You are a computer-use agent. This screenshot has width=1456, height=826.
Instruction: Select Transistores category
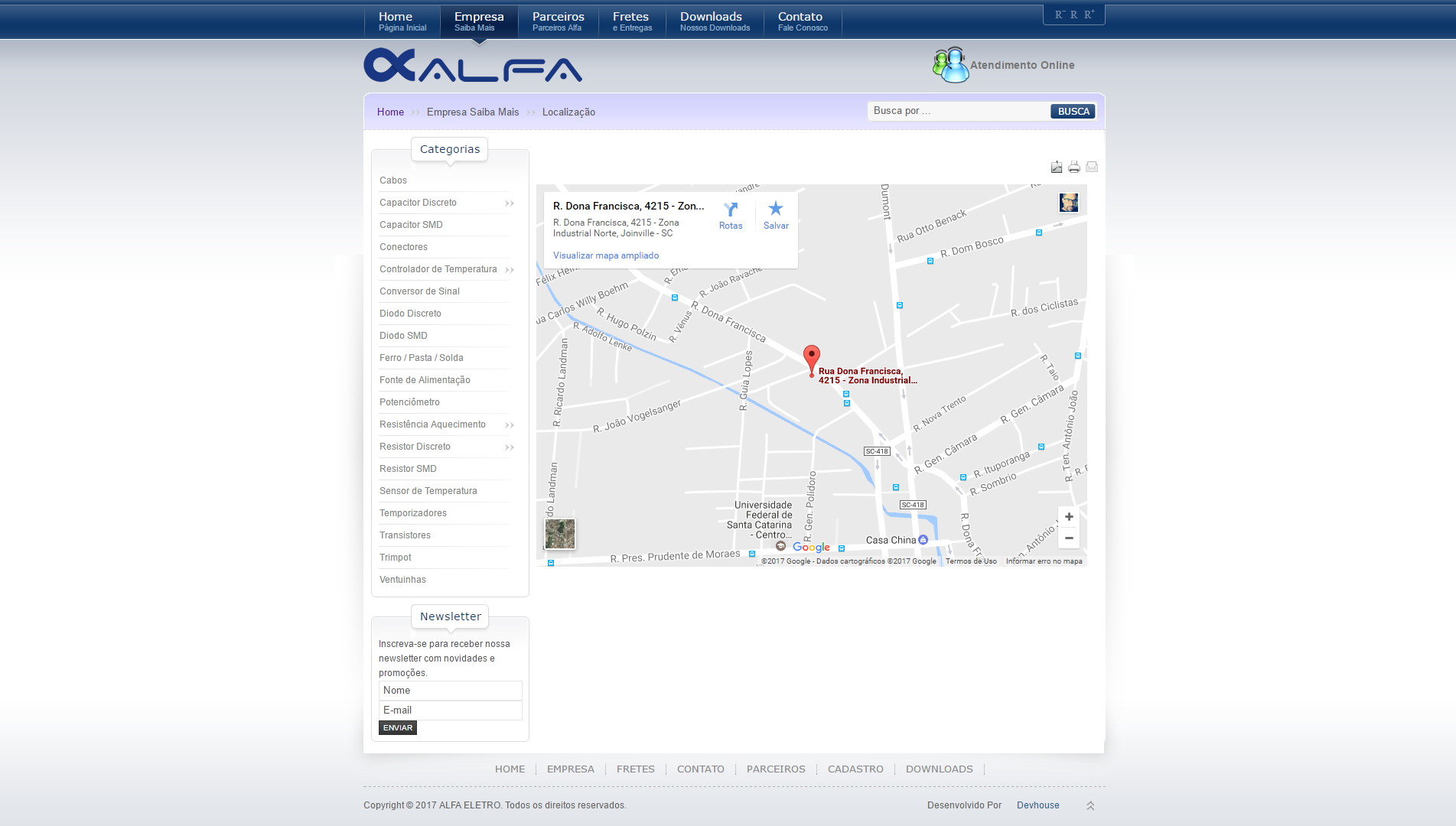click(x=405, y=535)
